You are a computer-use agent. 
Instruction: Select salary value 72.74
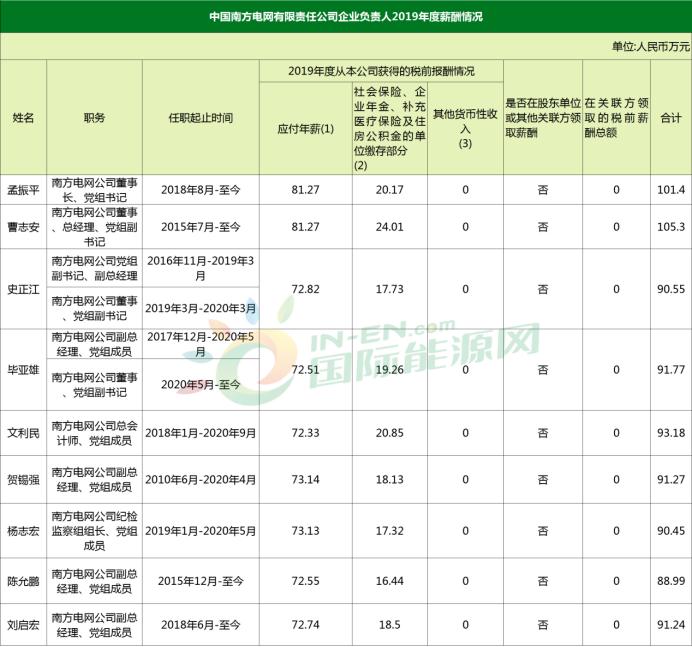click(305, 625)
